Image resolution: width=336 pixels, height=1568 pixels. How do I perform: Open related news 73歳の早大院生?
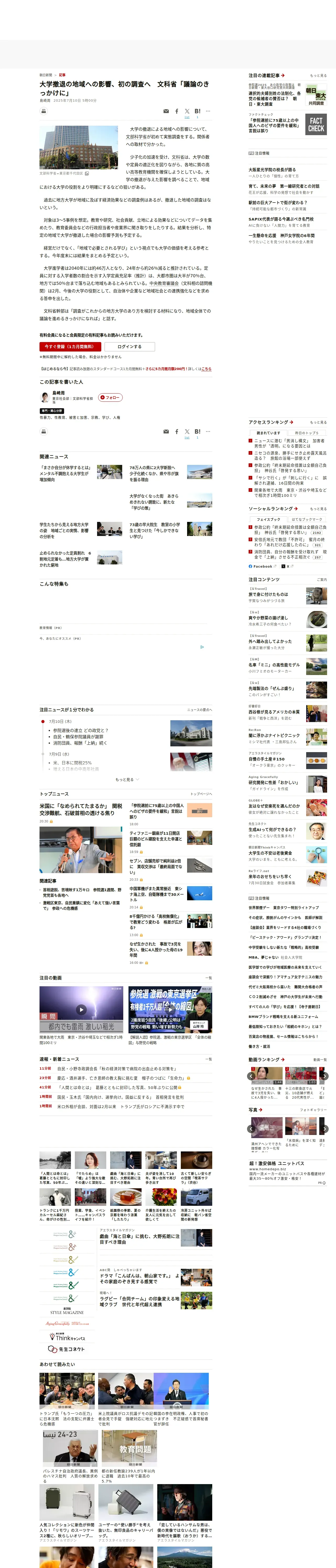click(x=154, y=530)
